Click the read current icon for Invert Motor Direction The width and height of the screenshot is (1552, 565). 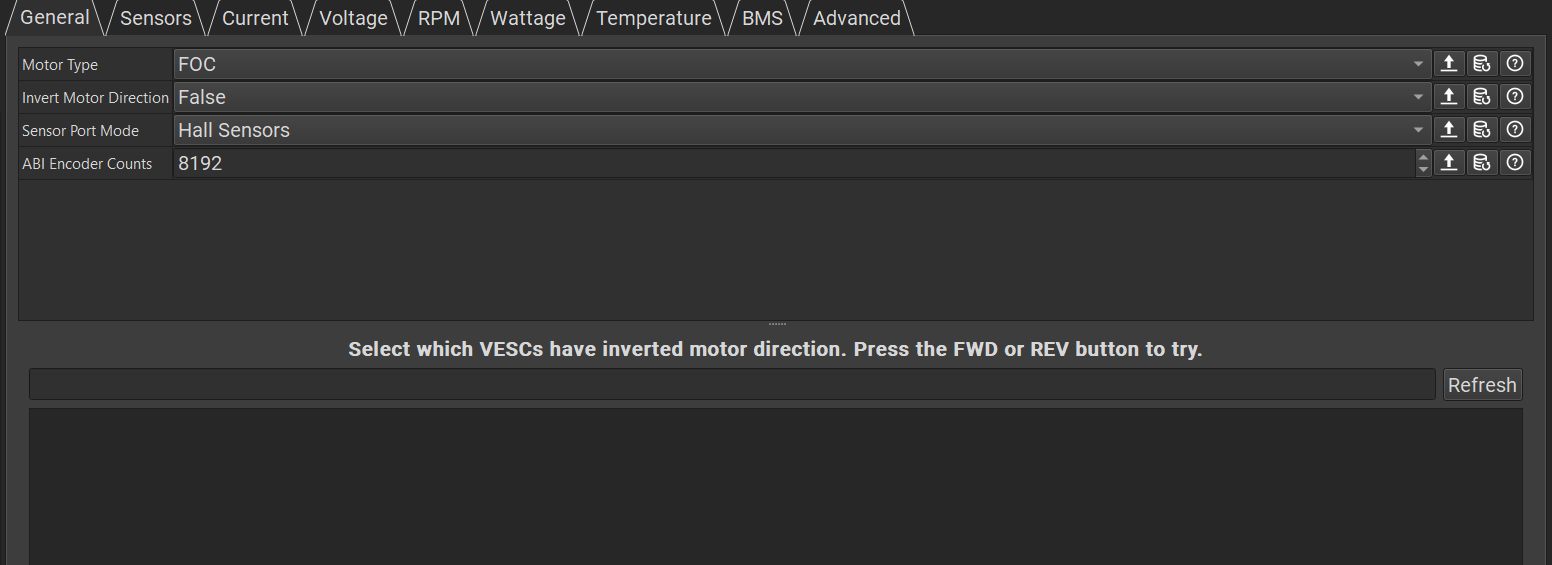(x=1448, y=97)
